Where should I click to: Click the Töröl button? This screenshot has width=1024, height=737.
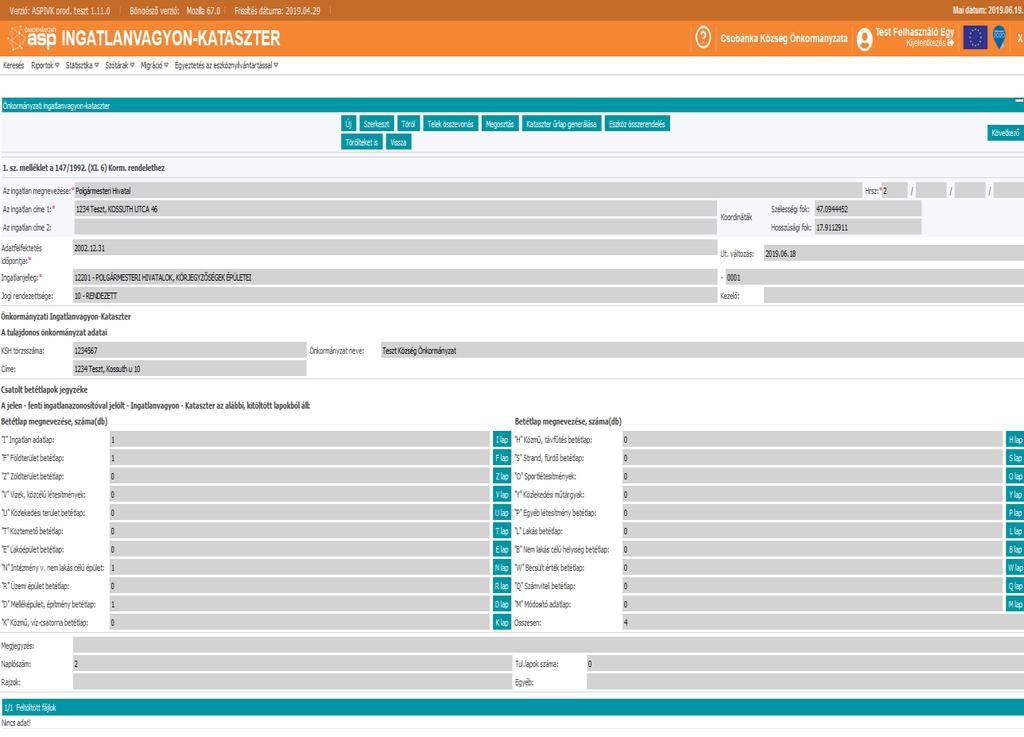(x=408, y=124)
